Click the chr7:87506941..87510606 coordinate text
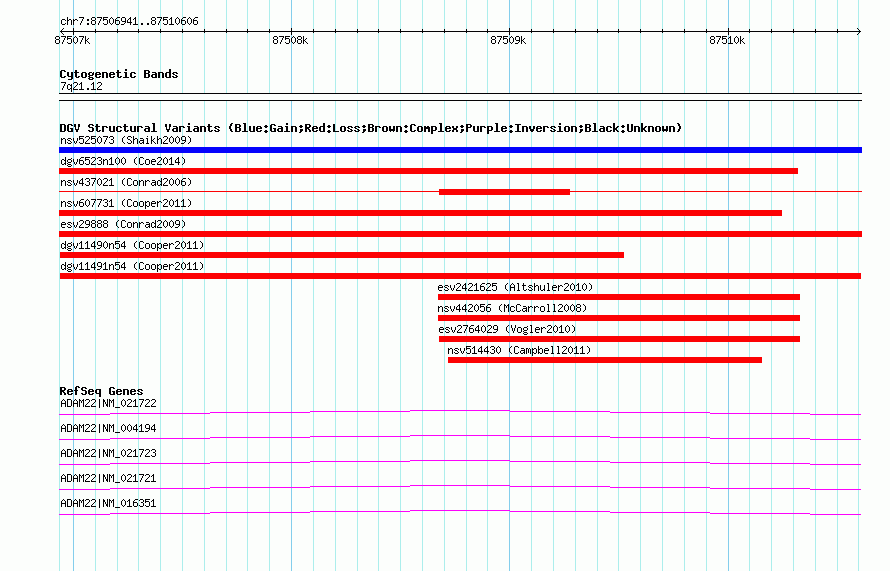This screenshot has width=890, height=571. [x=129, y=22]
